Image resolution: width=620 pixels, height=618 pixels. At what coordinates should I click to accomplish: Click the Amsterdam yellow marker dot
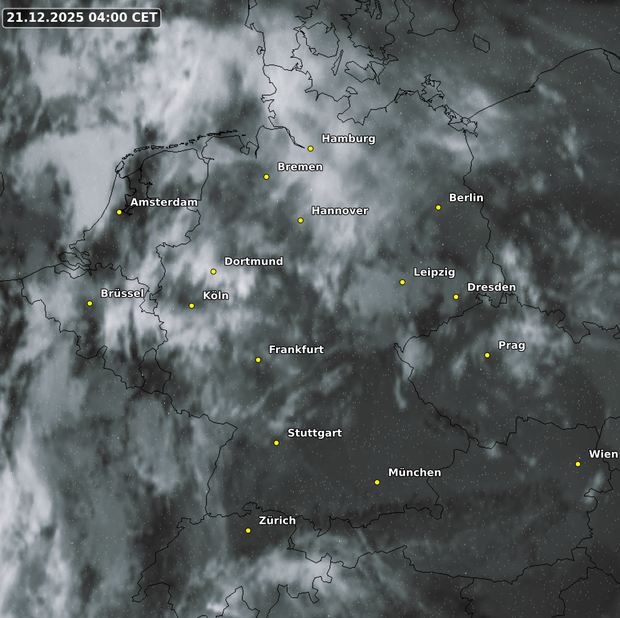tap(119, 212)
